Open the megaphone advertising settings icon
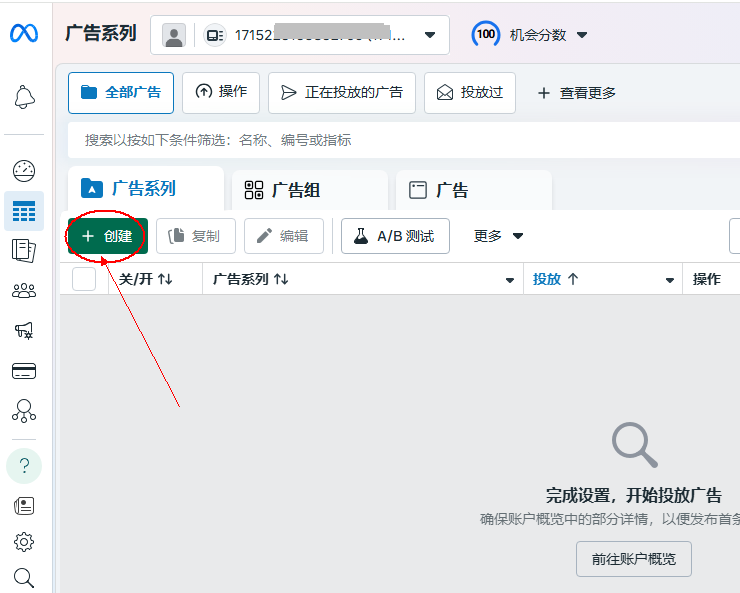 [24, 331]
